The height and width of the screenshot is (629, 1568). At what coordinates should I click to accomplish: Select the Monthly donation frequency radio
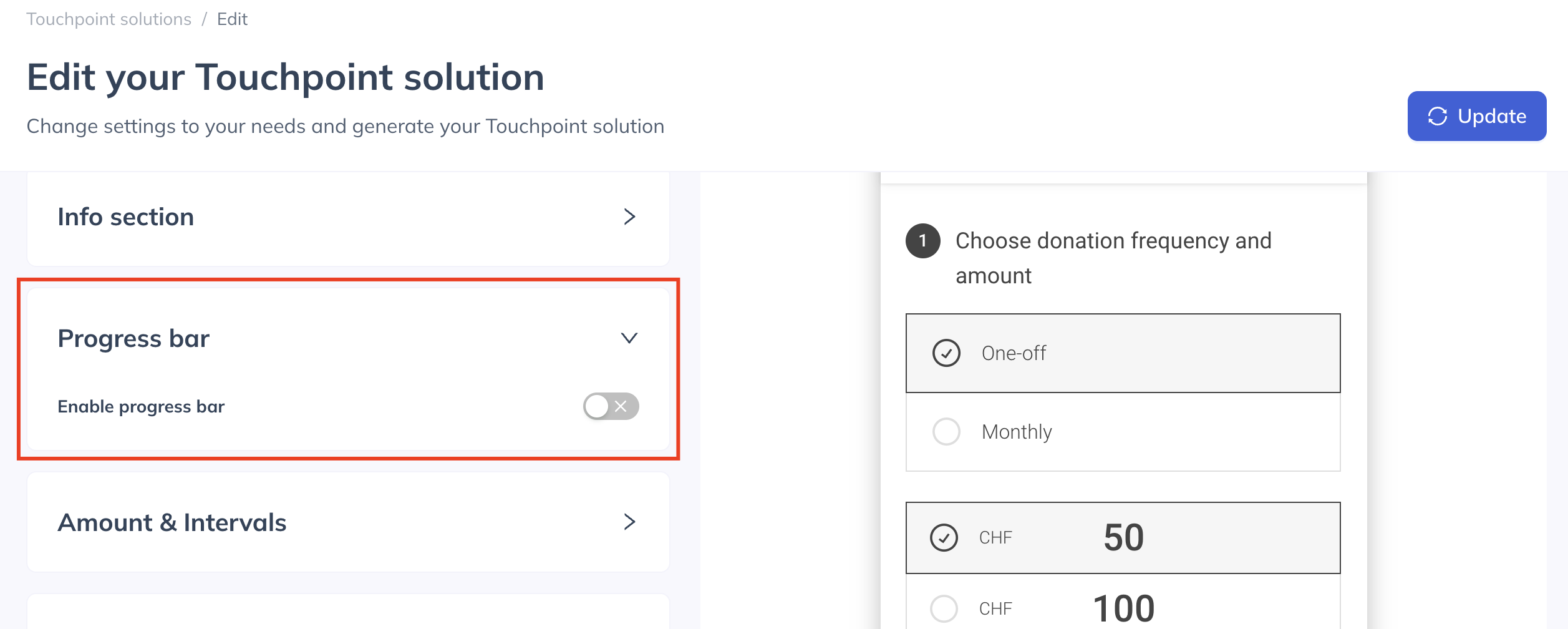[946, 431]
